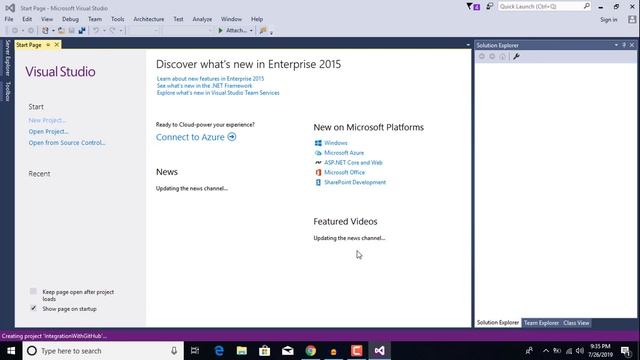Click the Connect to Azure link
Image resolution: width=640 pixels, height=360 pixels.
tap(190, 137)
